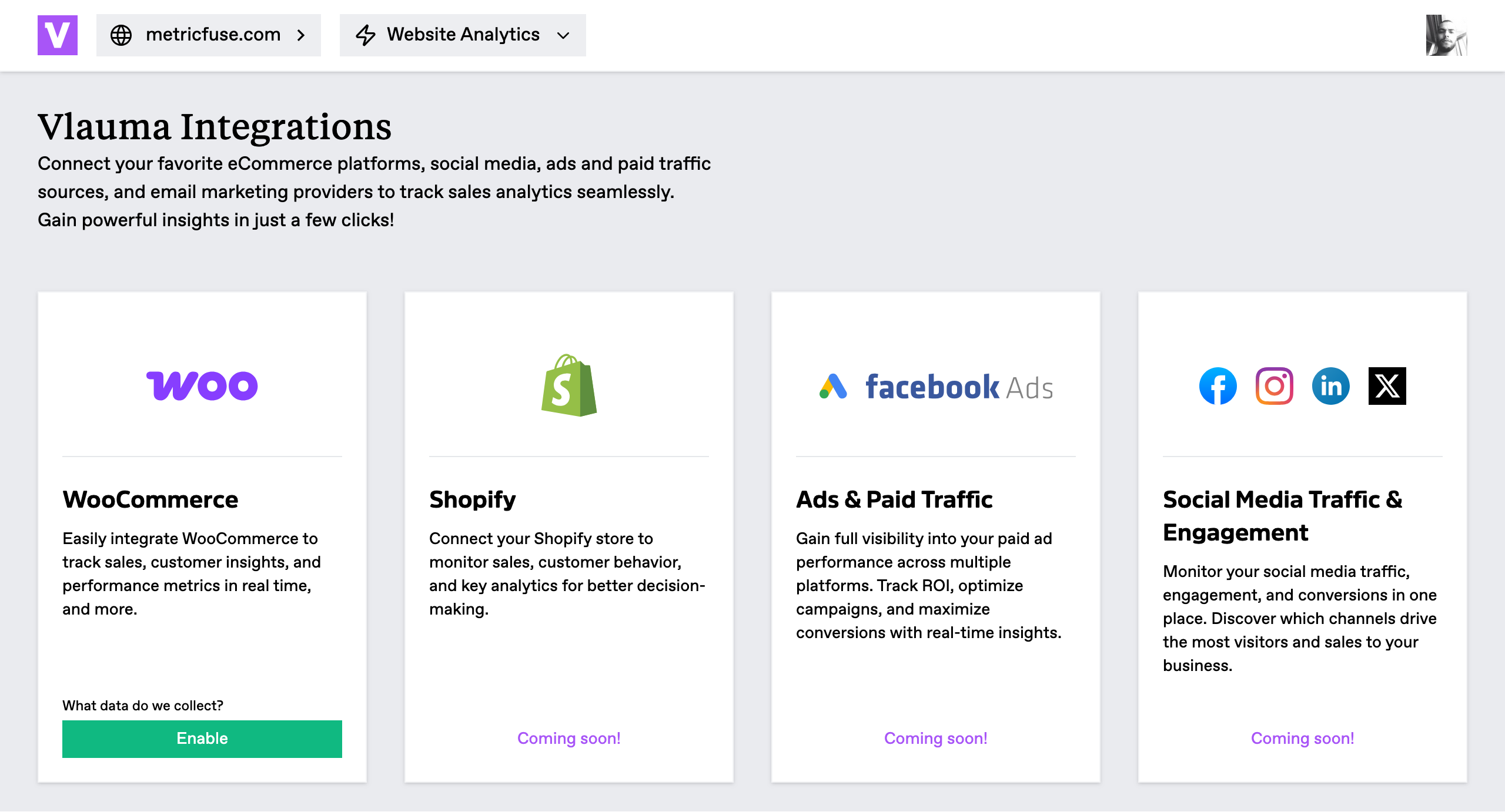Click the LinkedIn icon
Image resolution: width=1505 pixels, height=812 pixels.
click(x=1331, y=386)
